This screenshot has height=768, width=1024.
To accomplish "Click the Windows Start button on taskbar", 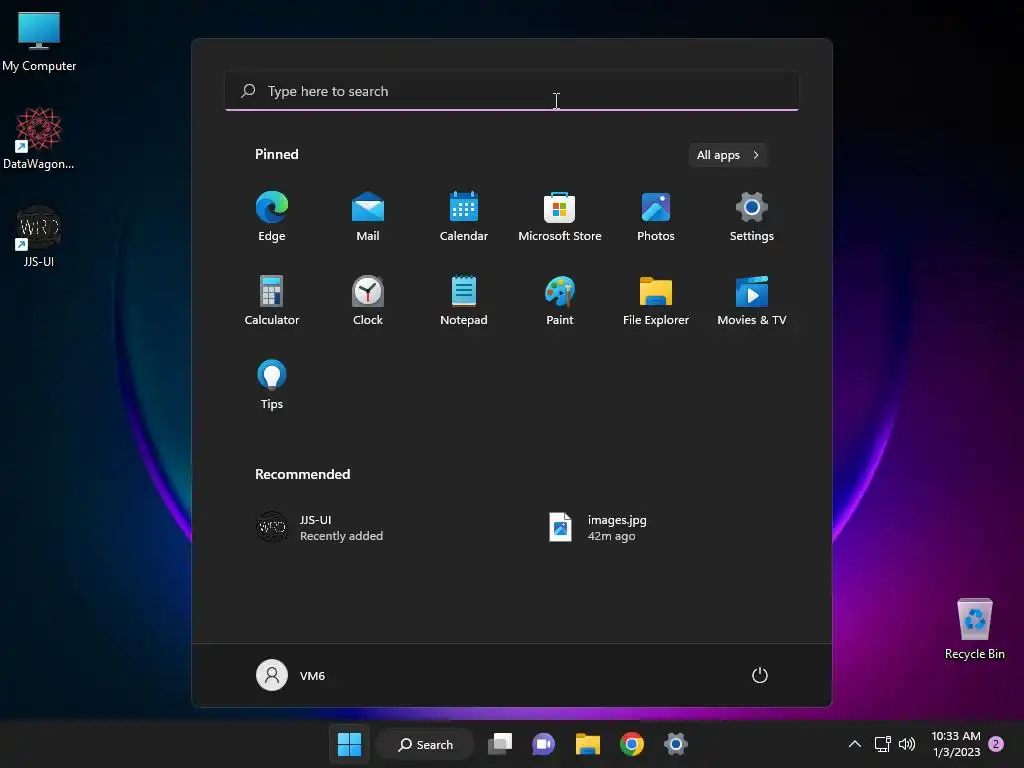I will (x=349, y=744).
